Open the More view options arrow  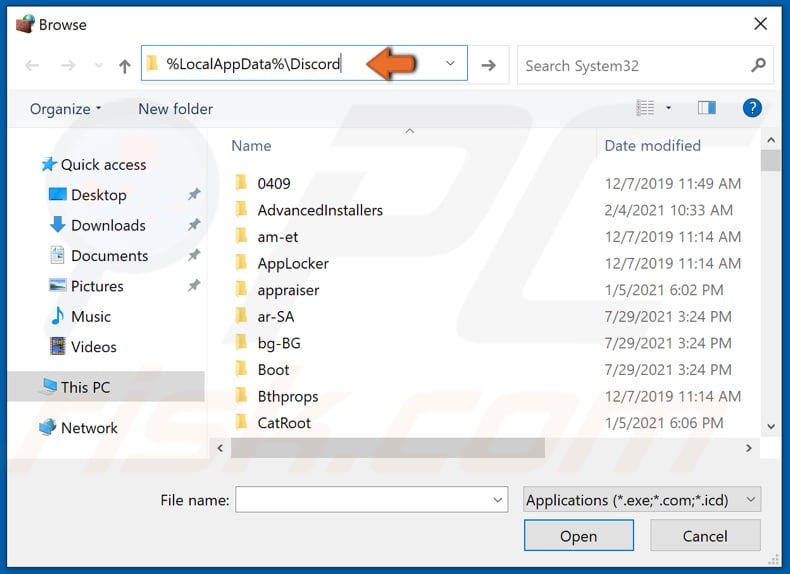pos(669,108)
